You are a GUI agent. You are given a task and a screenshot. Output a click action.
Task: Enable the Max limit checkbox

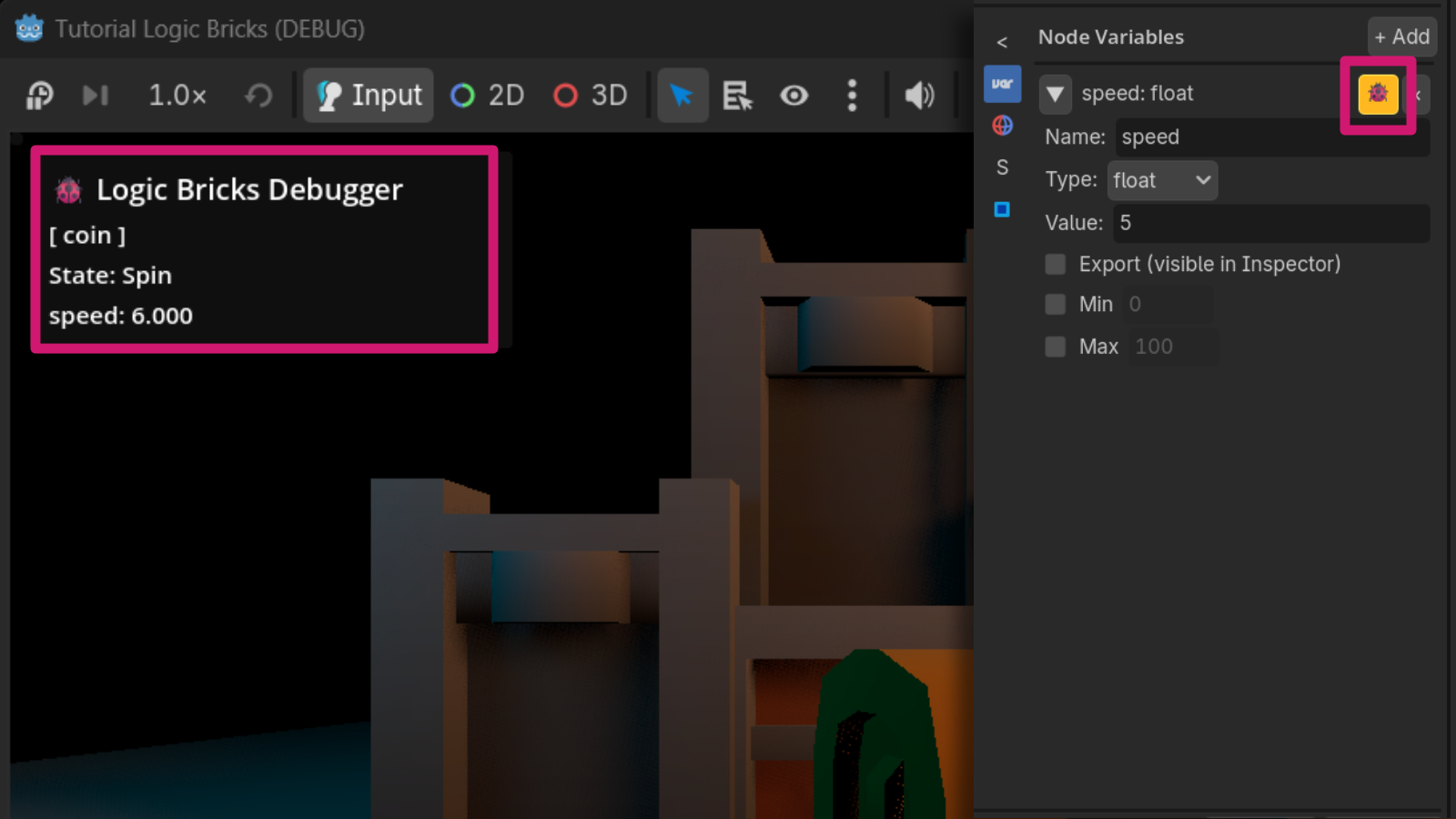point(1056,347)
